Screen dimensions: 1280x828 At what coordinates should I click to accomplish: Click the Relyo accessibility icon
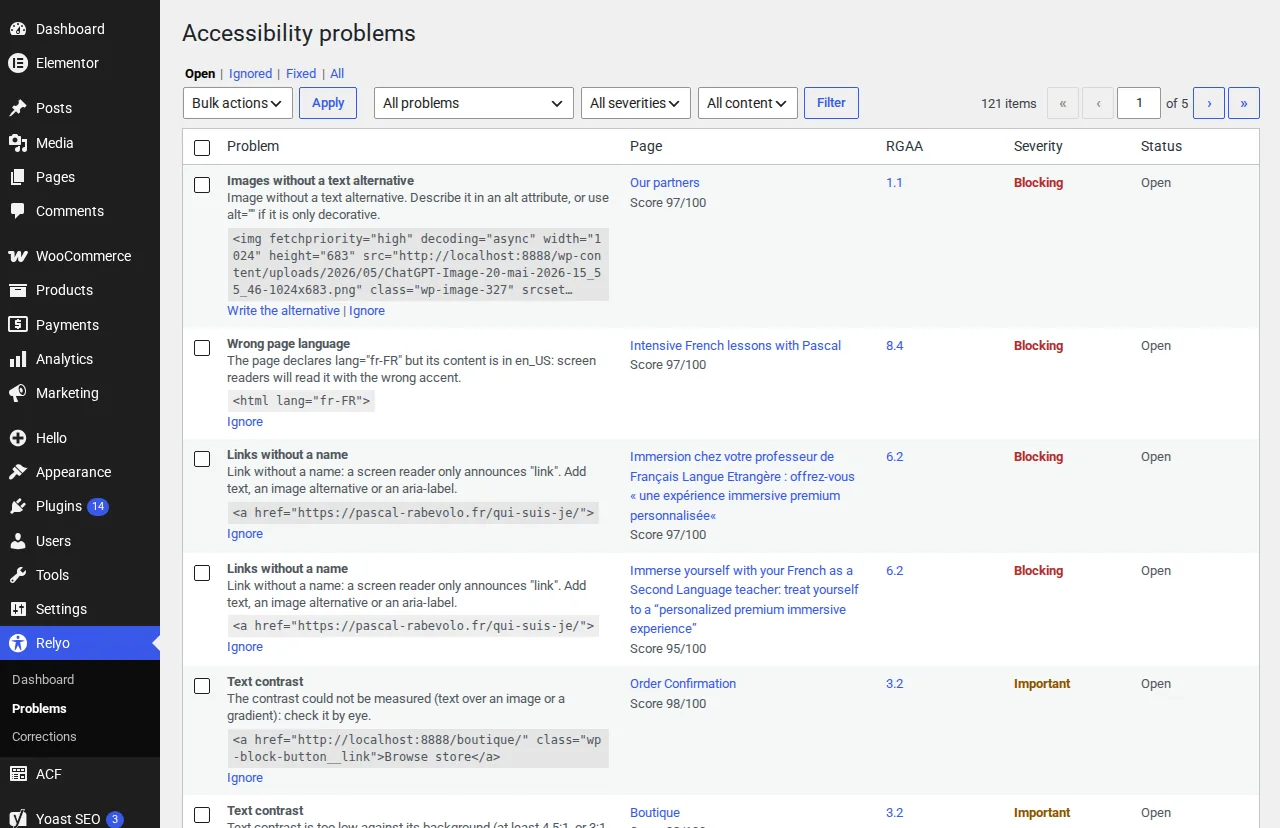click(x=18, y=643)
